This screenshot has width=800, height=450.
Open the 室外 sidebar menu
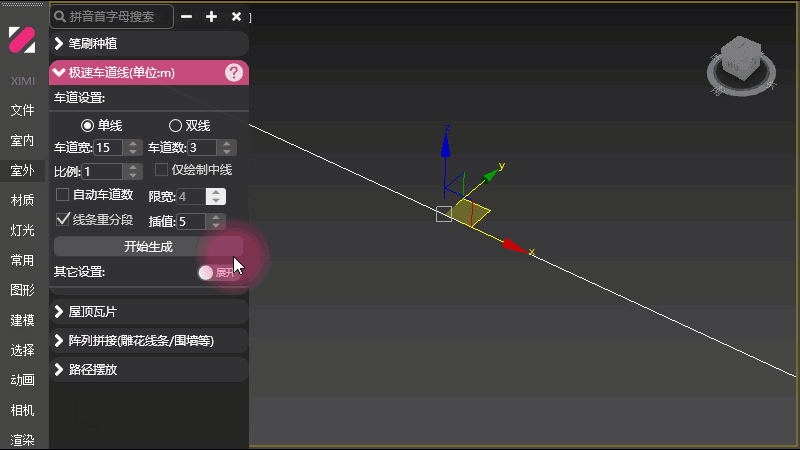point(22,170)
